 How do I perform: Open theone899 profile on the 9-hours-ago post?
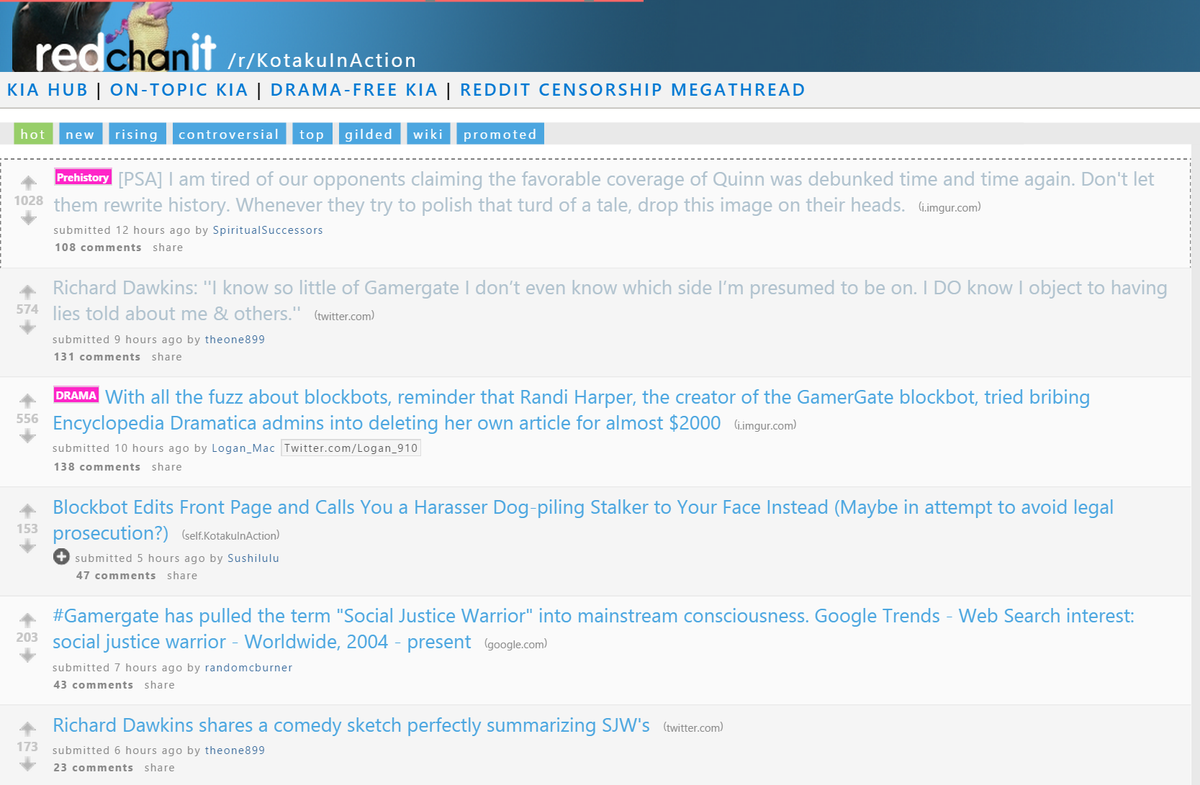pos(235,339)
